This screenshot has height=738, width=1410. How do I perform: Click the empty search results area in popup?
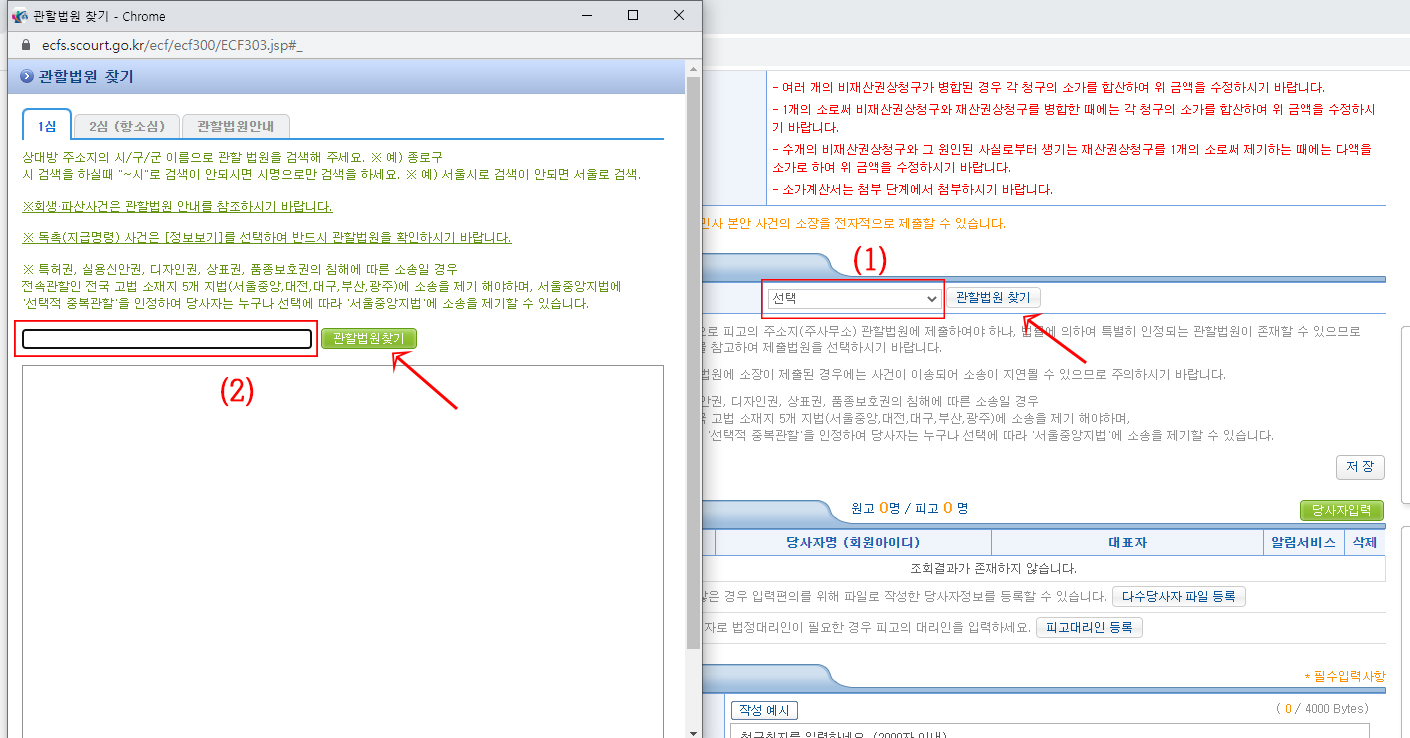pos(343,551)
